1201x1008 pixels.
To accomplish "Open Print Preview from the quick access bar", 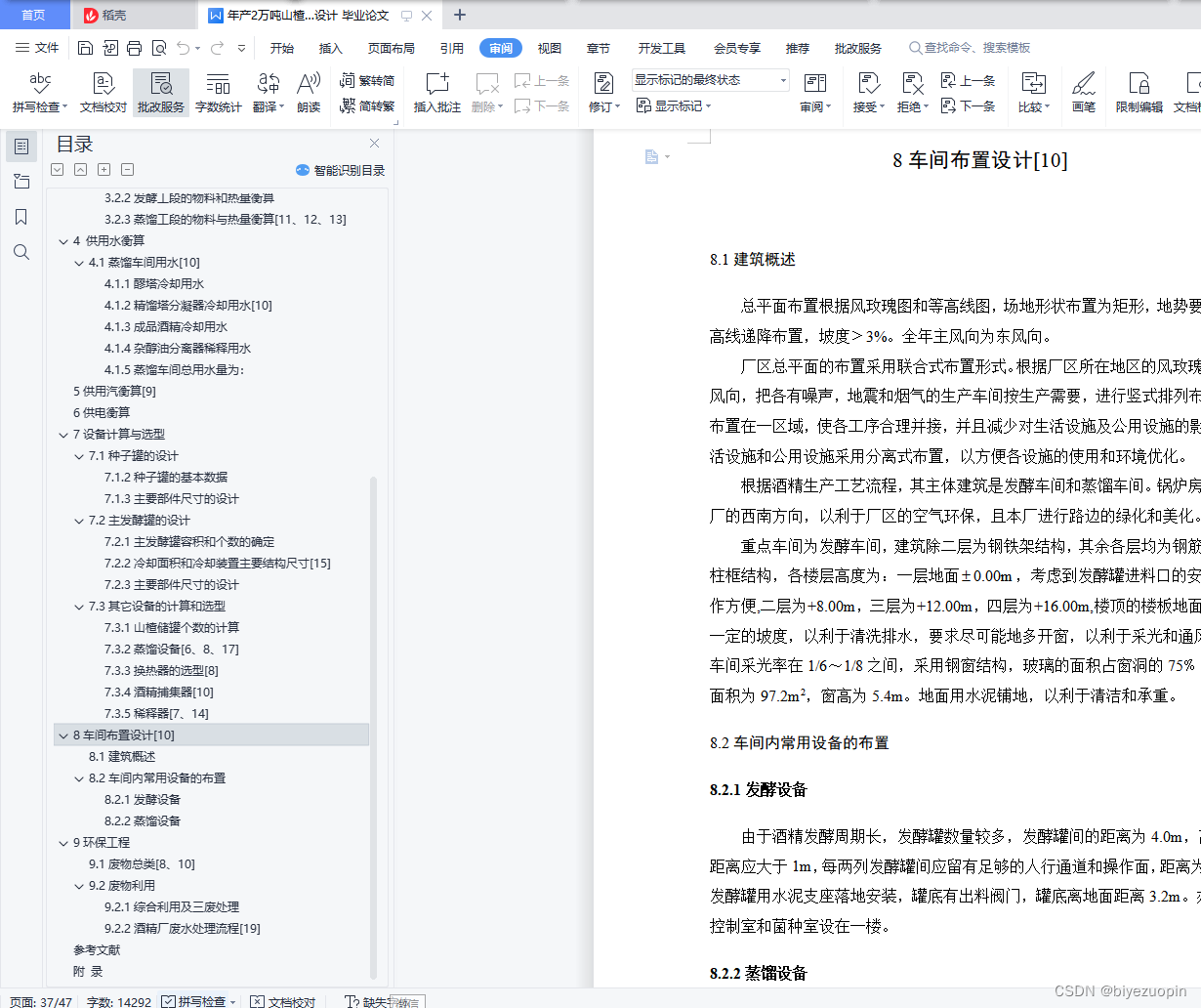I will 158,48.
